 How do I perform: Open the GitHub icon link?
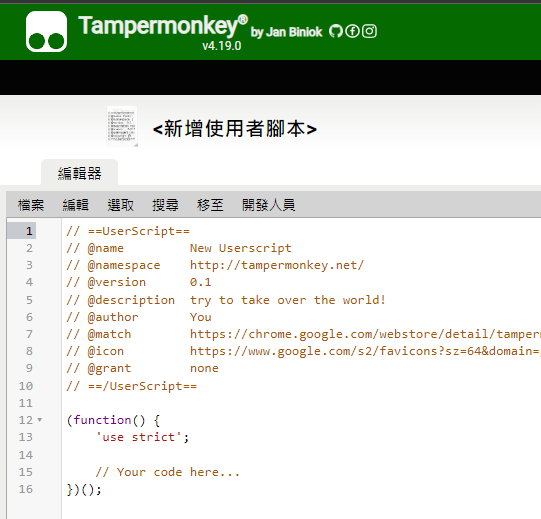[x=335, y=31]
